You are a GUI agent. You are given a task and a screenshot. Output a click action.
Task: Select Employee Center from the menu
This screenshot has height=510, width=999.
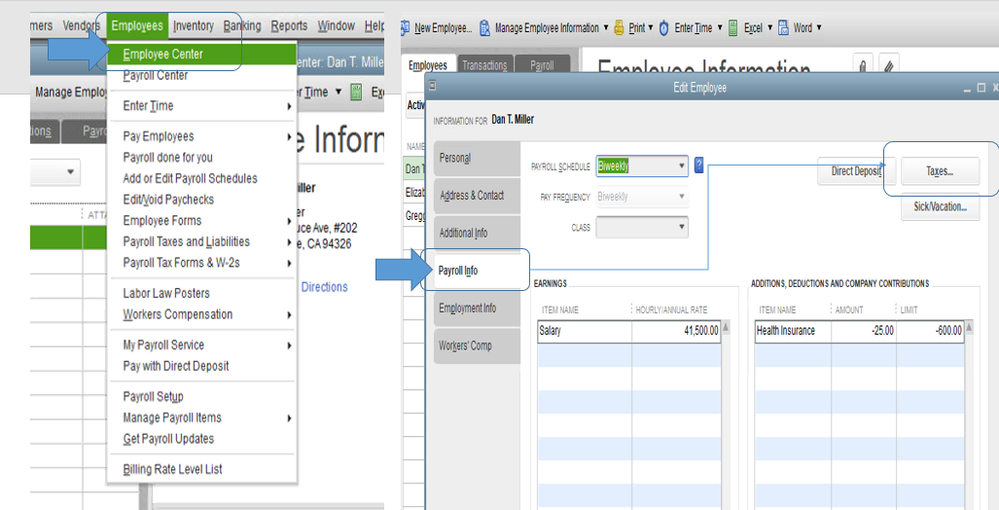tap(201, 54)
